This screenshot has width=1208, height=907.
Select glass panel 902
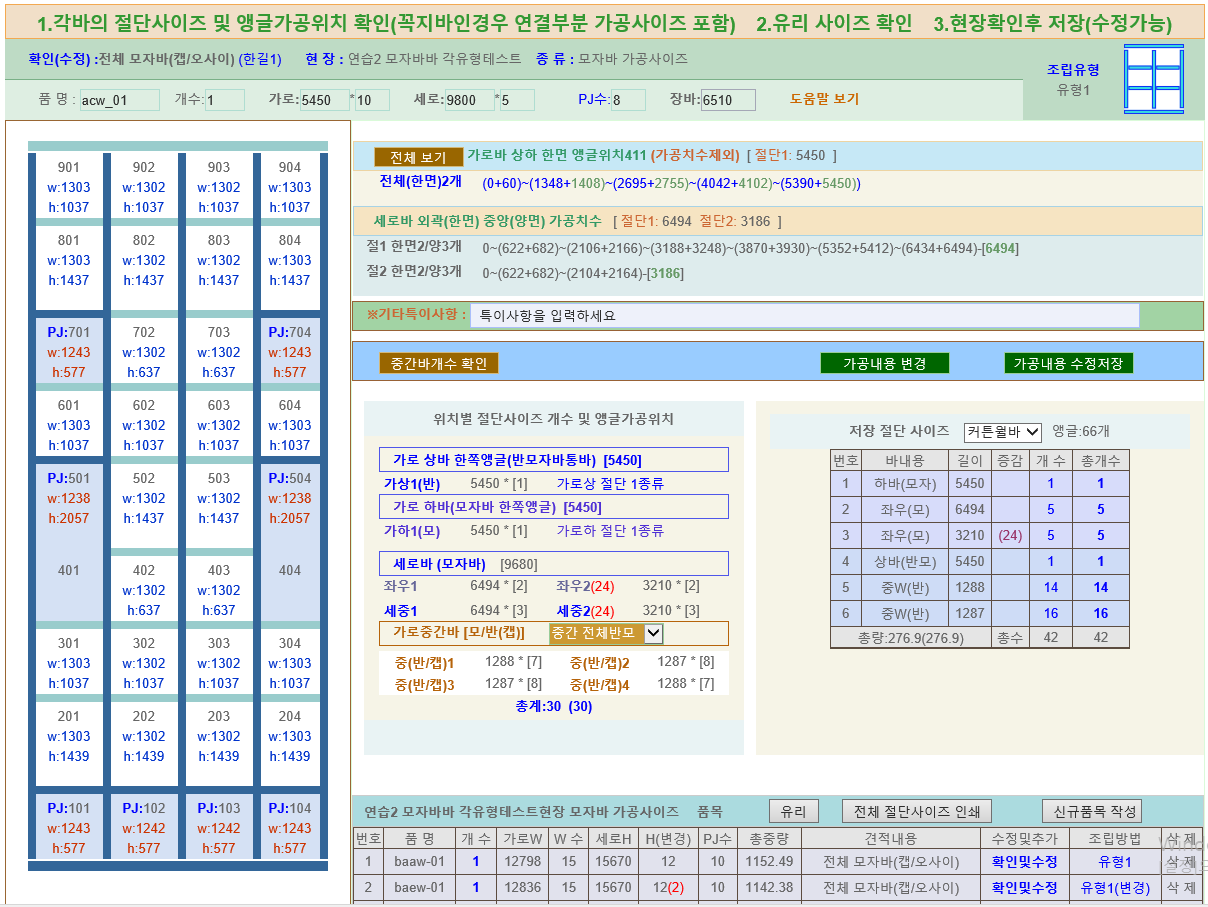(x=144, y=186)
